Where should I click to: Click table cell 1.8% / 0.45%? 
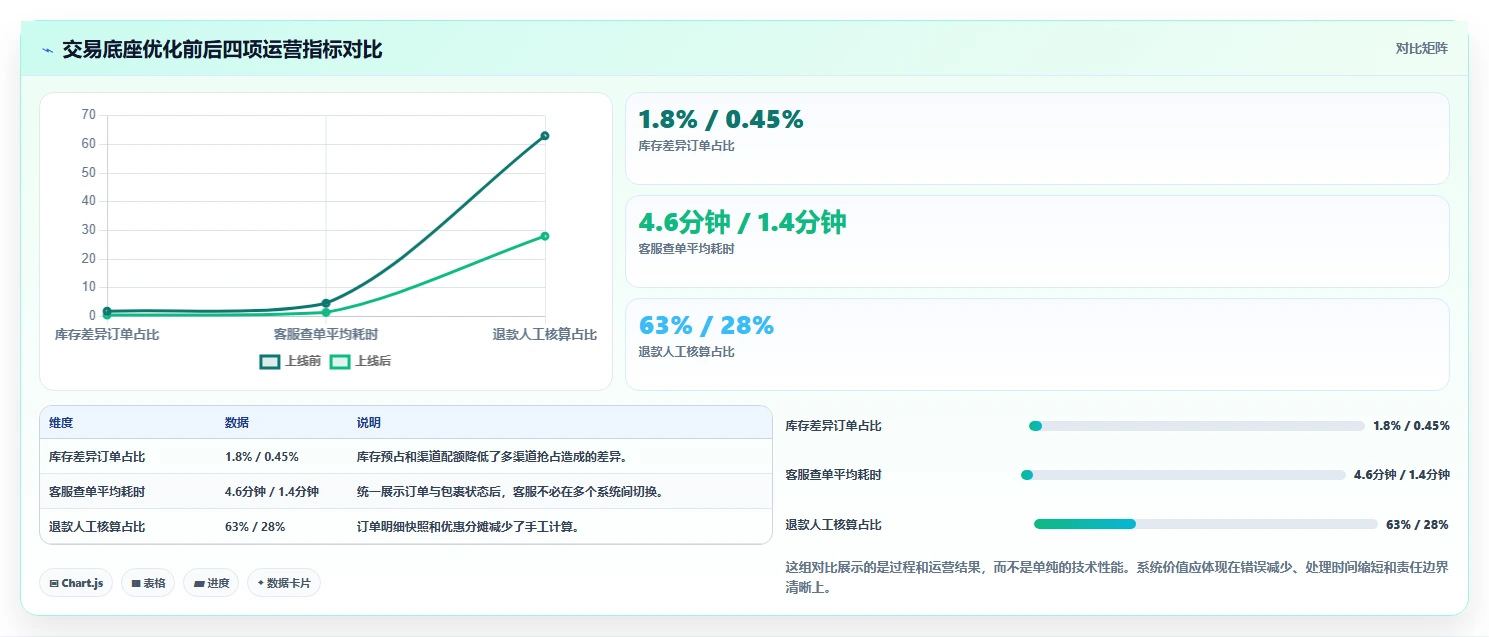[262, 457]
